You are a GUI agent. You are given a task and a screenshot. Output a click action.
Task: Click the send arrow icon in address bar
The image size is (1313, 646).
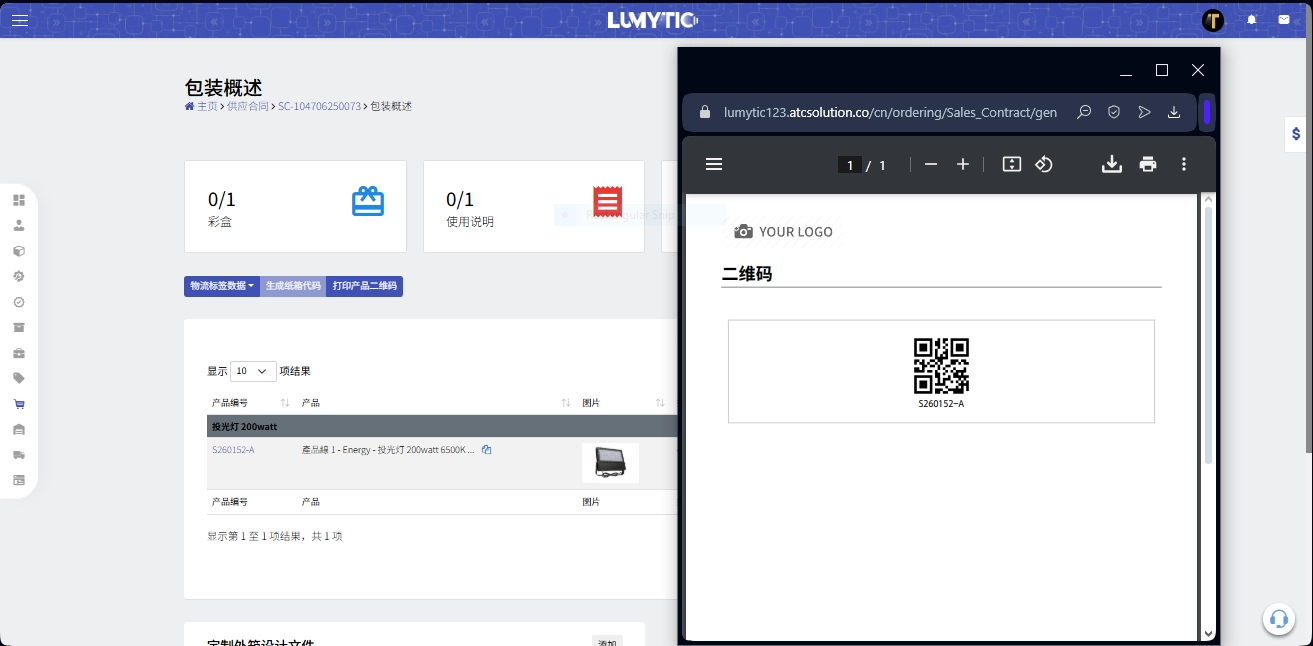1144,112
